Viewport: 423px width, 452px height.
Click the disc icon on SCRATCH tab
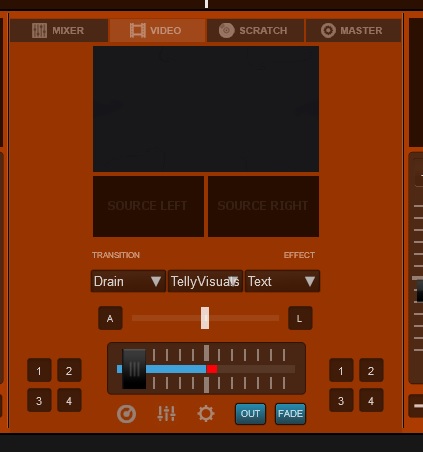tap(227, 30)
